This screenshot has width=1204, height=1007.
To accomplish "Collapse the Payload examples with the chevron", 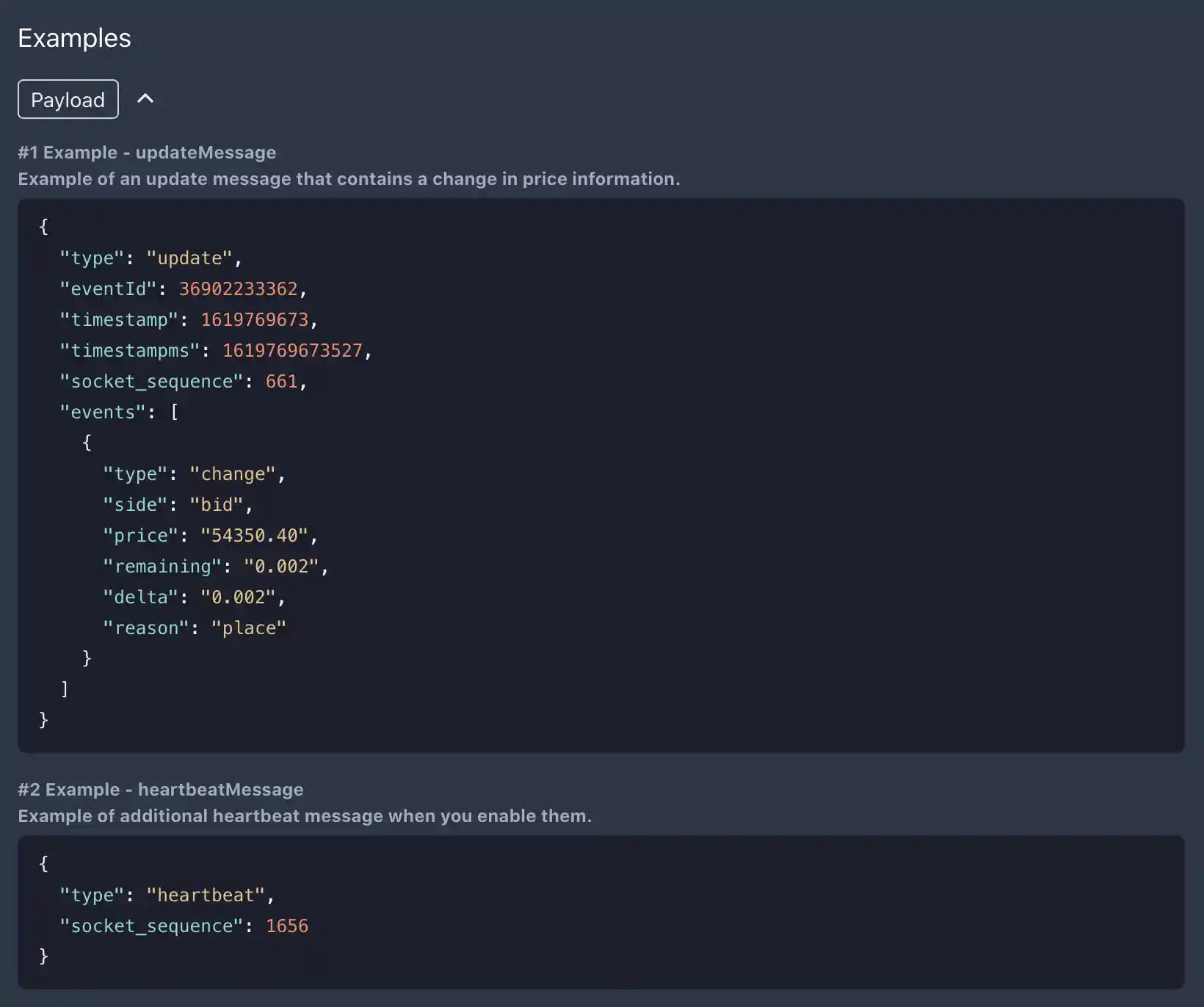I will 145,98.
